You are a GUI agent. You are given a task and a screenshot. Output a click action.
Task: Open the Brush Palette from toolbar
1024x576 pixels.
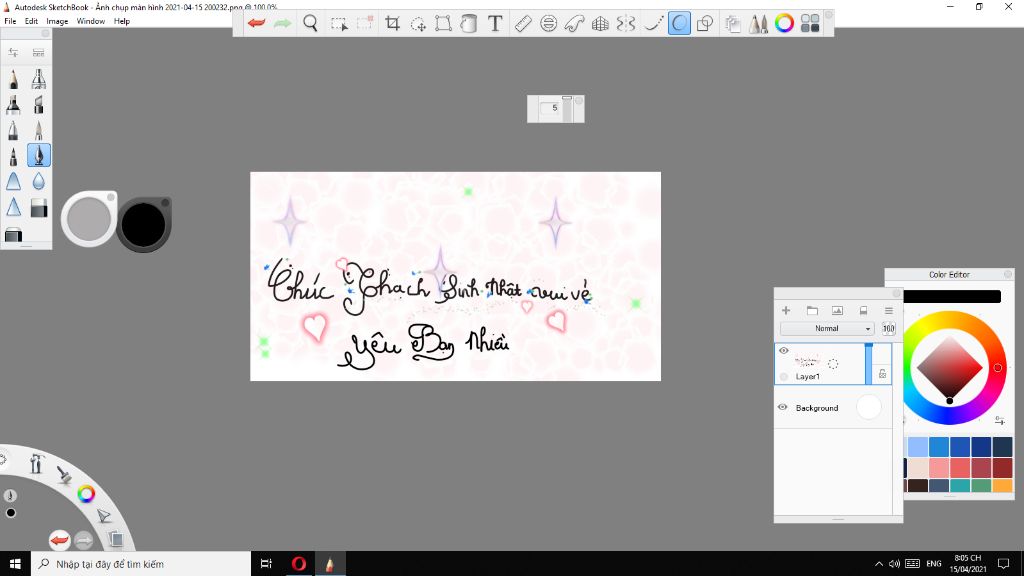[758, 24]
